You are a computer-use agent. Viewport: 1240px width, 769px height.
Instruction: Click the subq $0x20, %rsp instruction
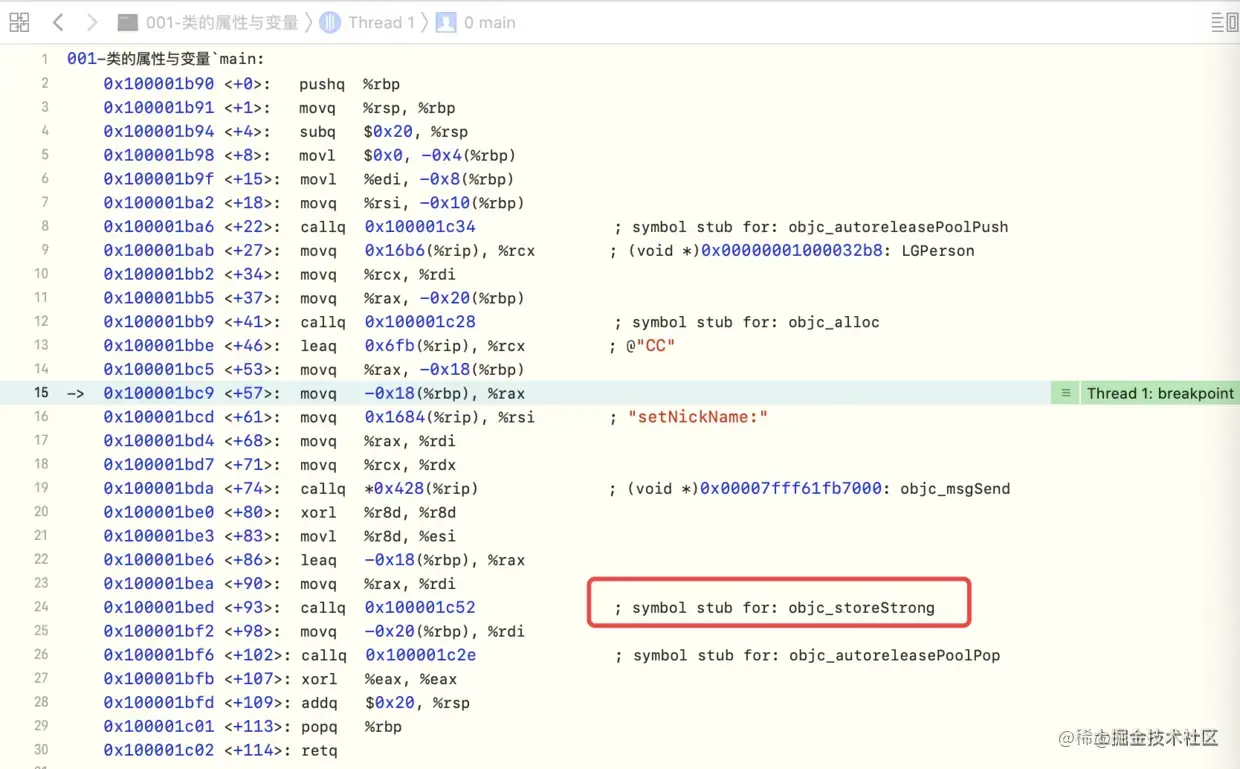(x=383, y=131)
